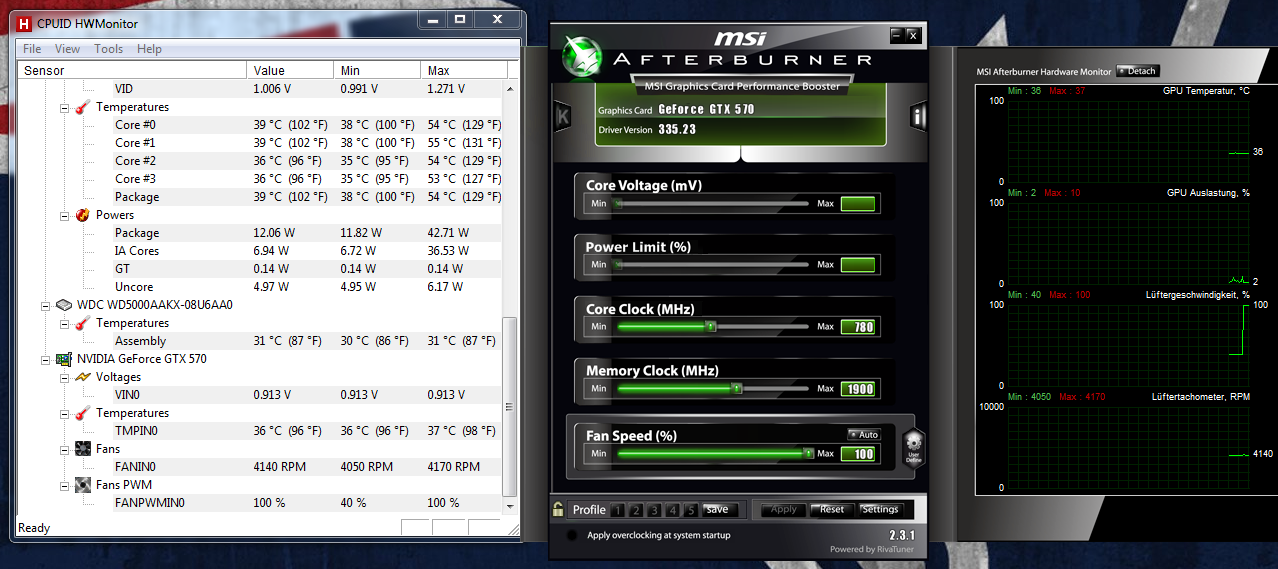Select profile slot 5 in Afterburner
1278x569 pixels.
pos(690,510)
